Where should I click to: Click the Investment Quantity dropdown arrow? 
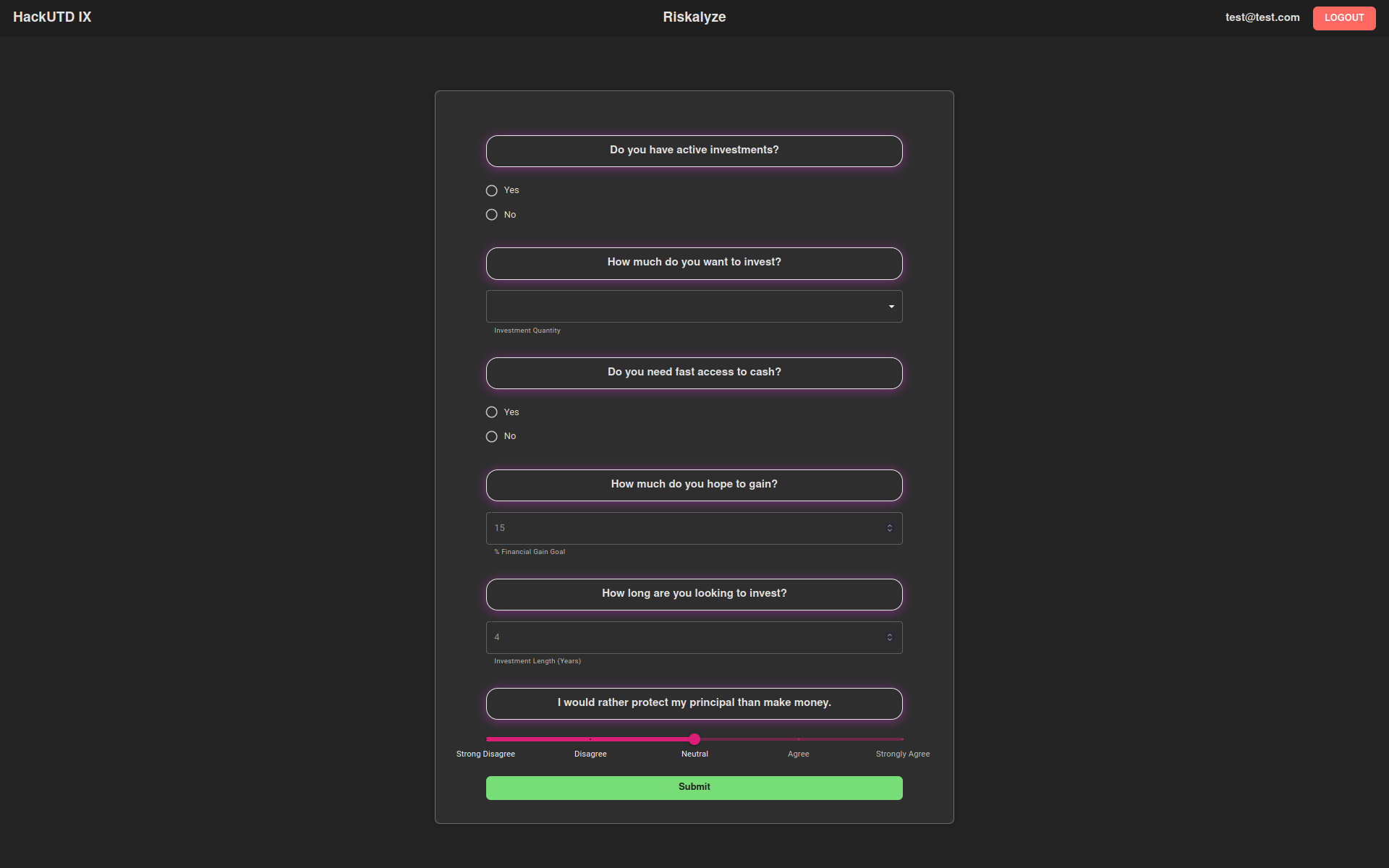tap(891, 307)
